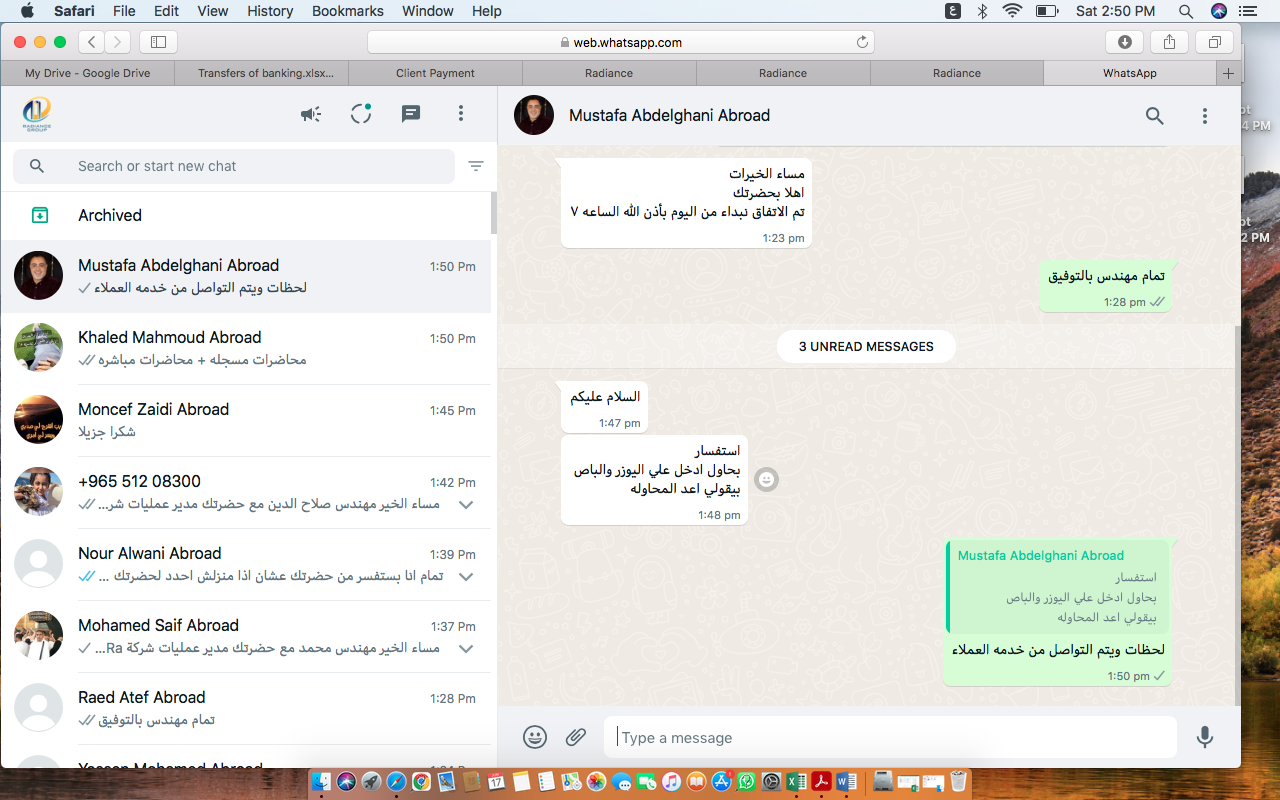Open Mustafa Abdelghani Abroad chat in list

click(x=245, y=276)
